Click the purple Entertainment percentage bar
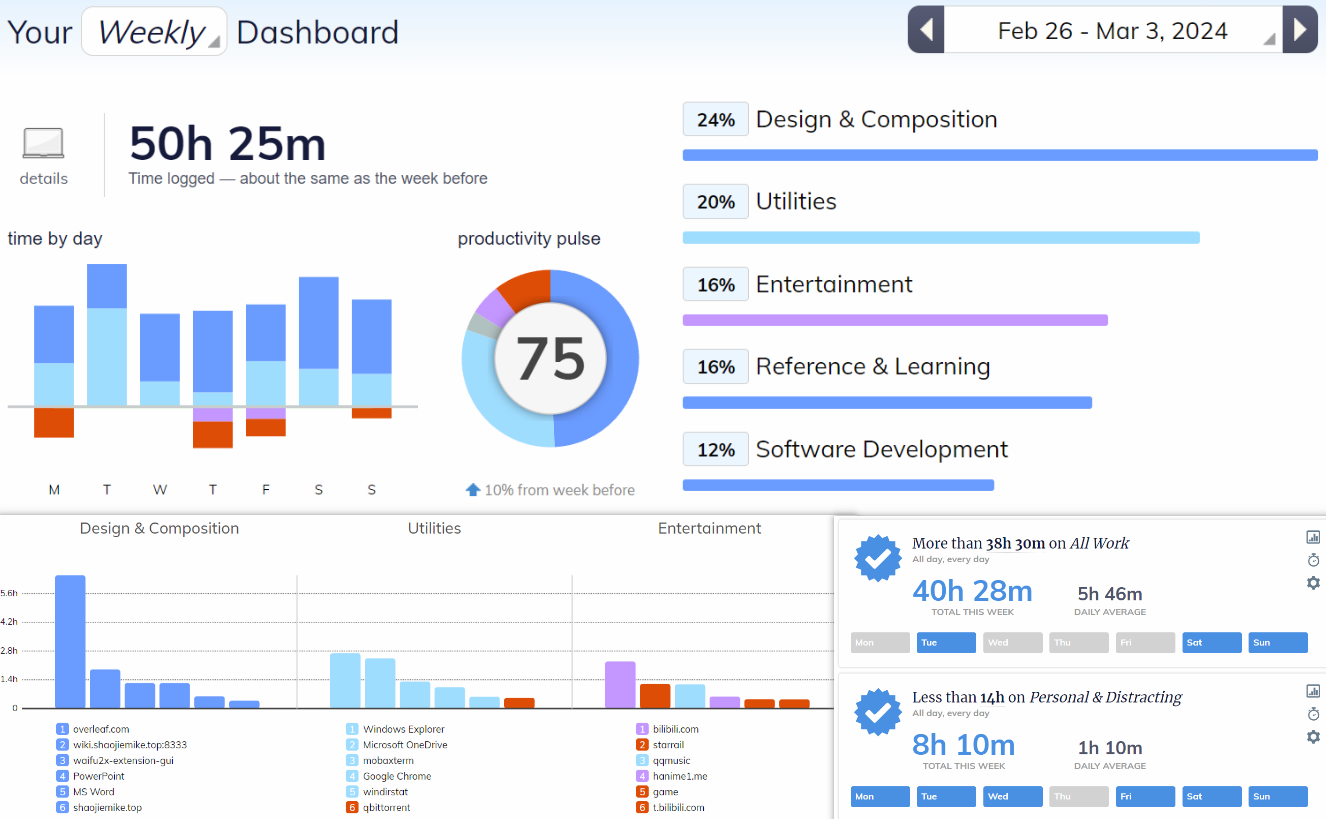 click(895, 321)
